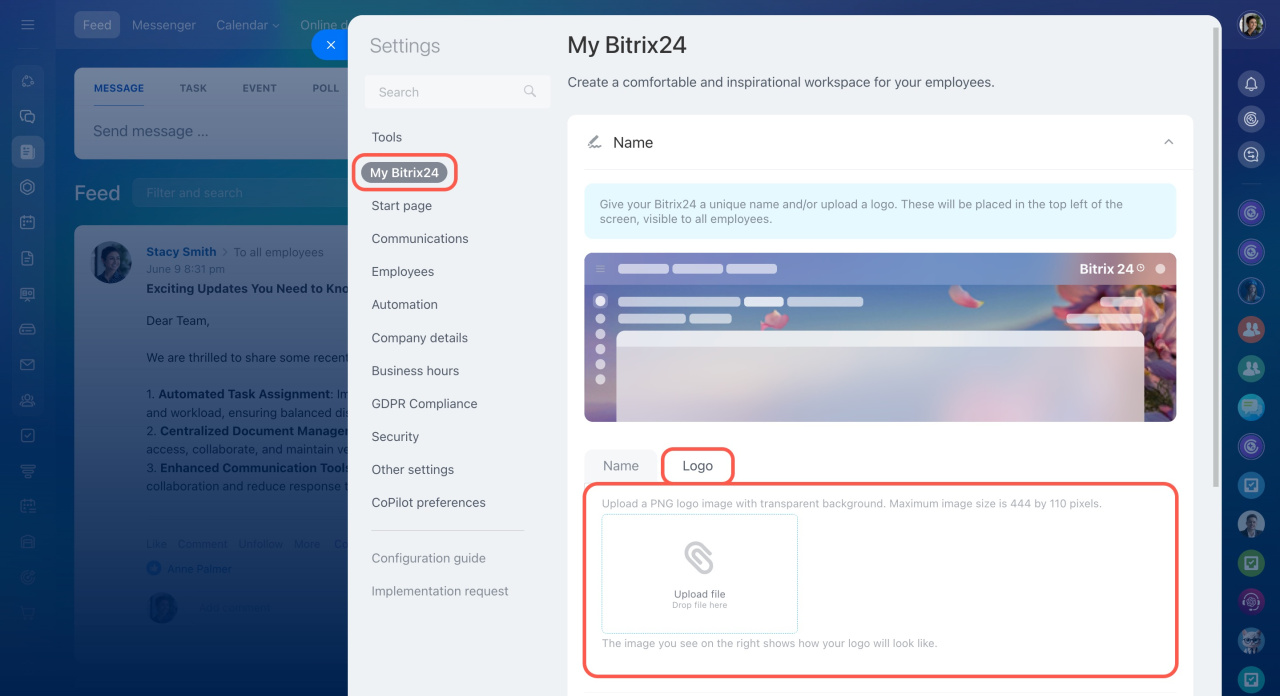Open the document icon in left sidebar
The height and width of the screenshot is (696, 1280).
[28, 258]
